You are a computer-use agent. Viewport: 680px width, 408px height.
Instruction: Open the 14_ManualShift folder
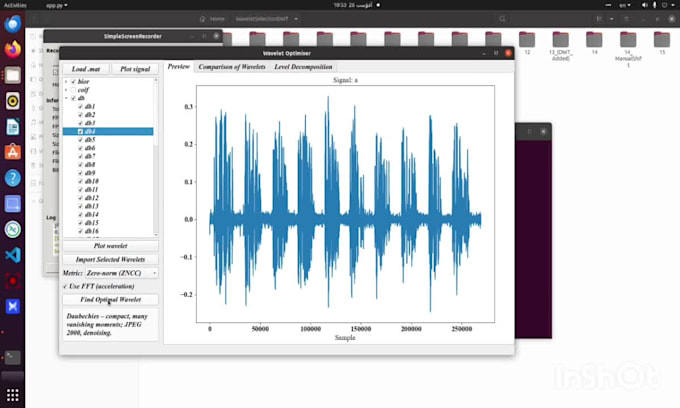(628, 48)
